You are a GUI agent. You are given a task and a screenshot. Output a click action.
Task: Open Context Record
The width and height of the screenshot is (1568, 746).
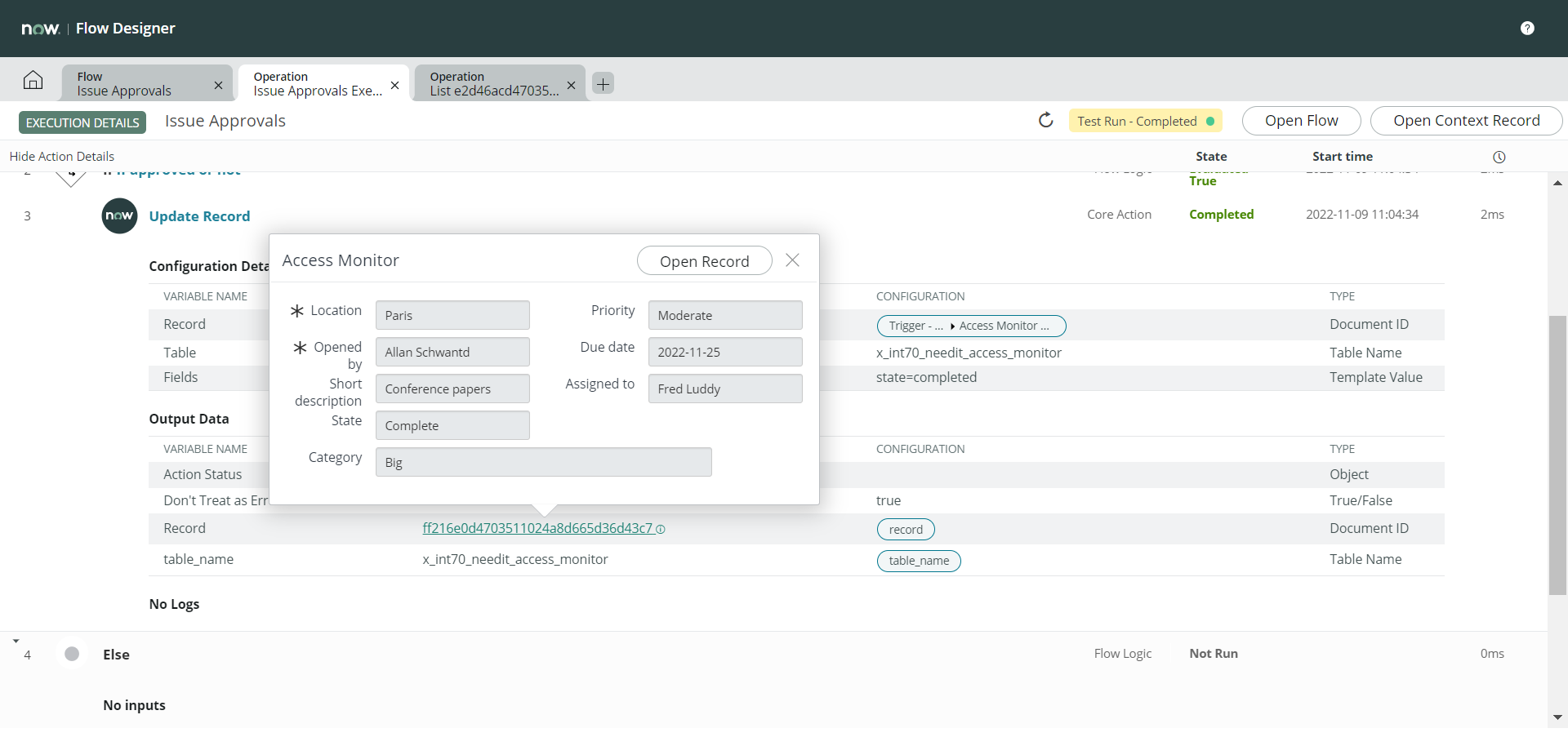[1466, 120]
